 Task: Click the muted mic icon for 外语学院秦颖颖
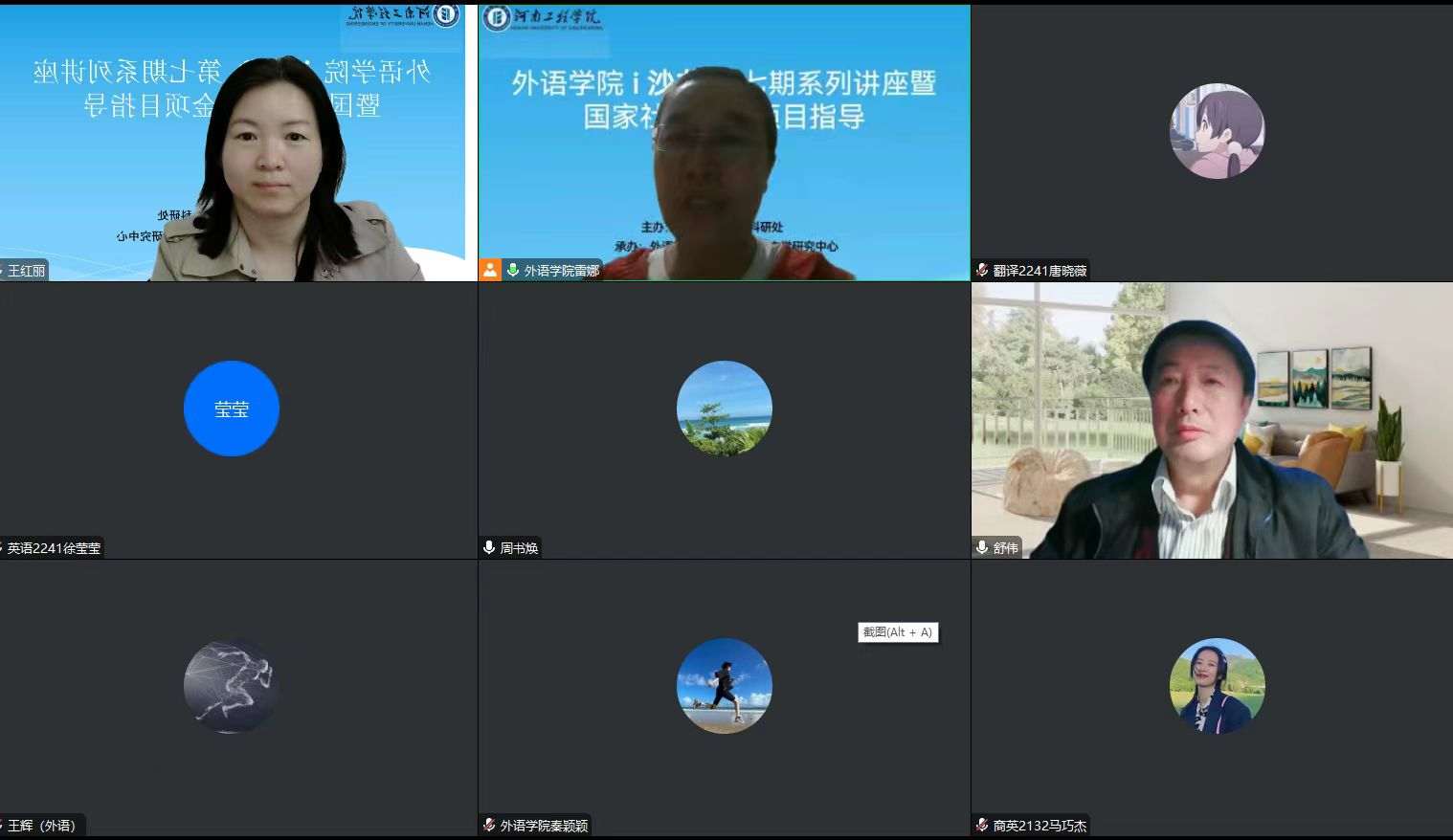[489, 826]
